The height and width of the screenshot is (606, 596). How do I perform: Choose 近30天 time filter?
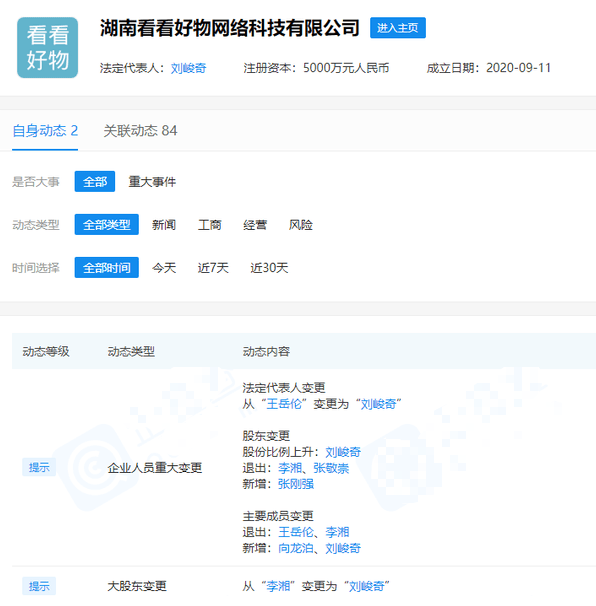[x=269, y=267]
